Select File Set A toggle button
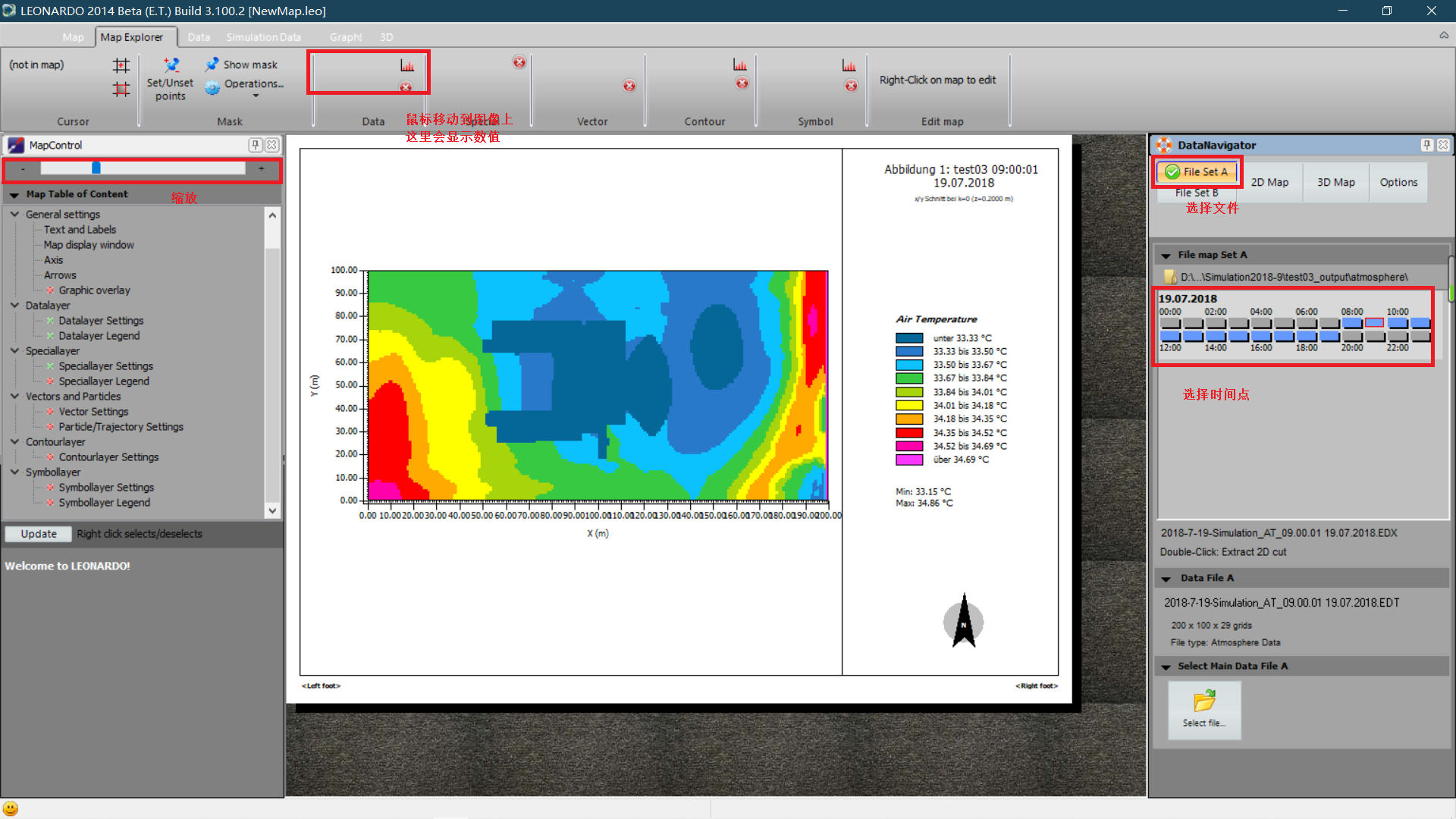The image size is (1456, 819). [1197, 172]
